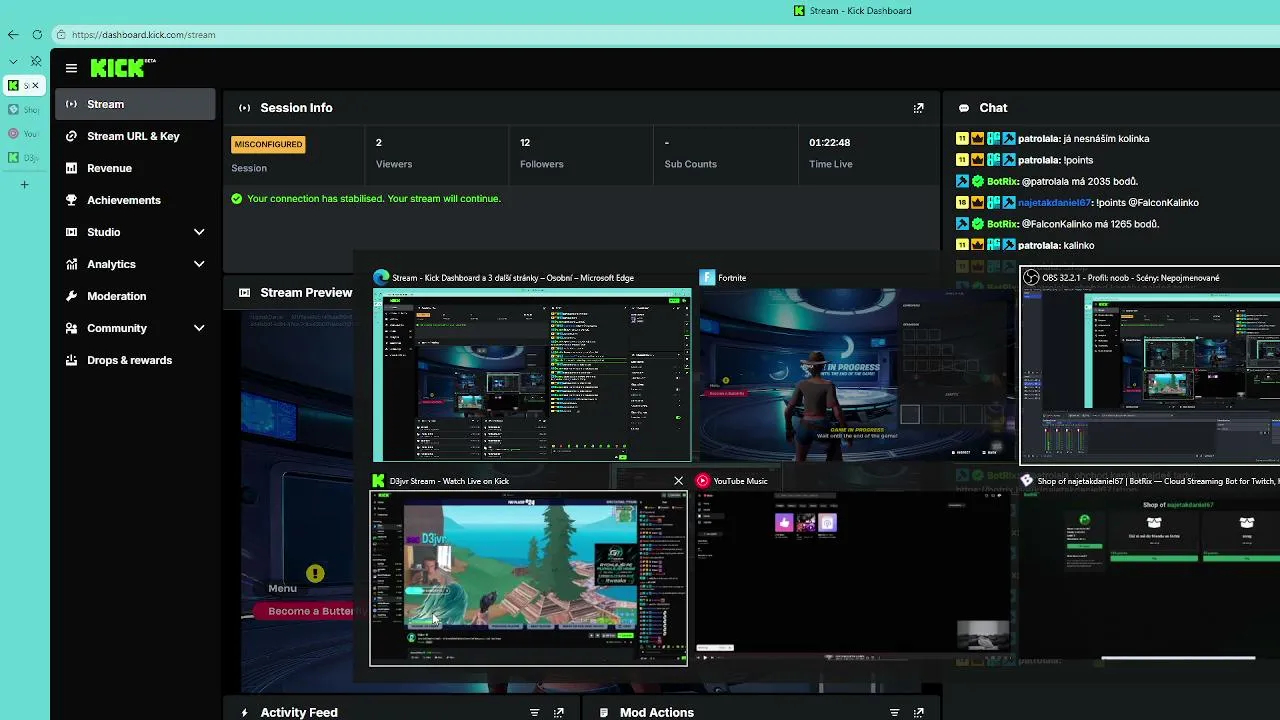Pop out the Session Info panel

[918, 108]
